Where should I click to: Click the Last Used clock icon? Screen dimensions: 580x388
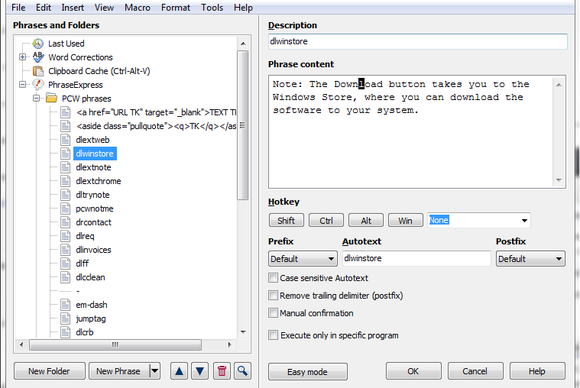pyautogui.click(x=38, y=44)
